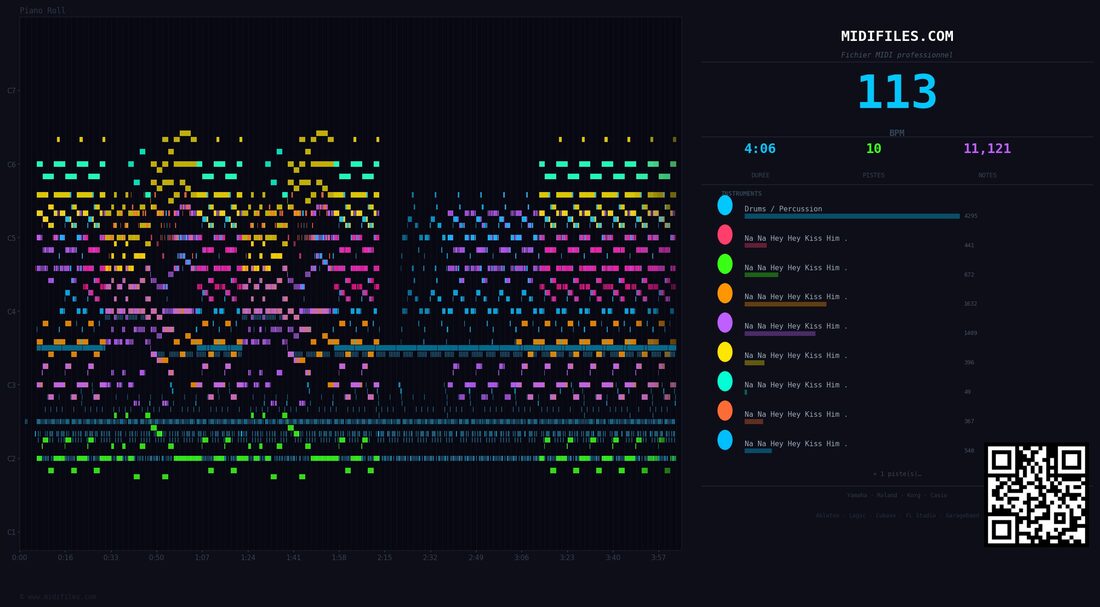Click the large 113 BPM tempo value
Screen dimensions: 1100x607
pos(897,92)
